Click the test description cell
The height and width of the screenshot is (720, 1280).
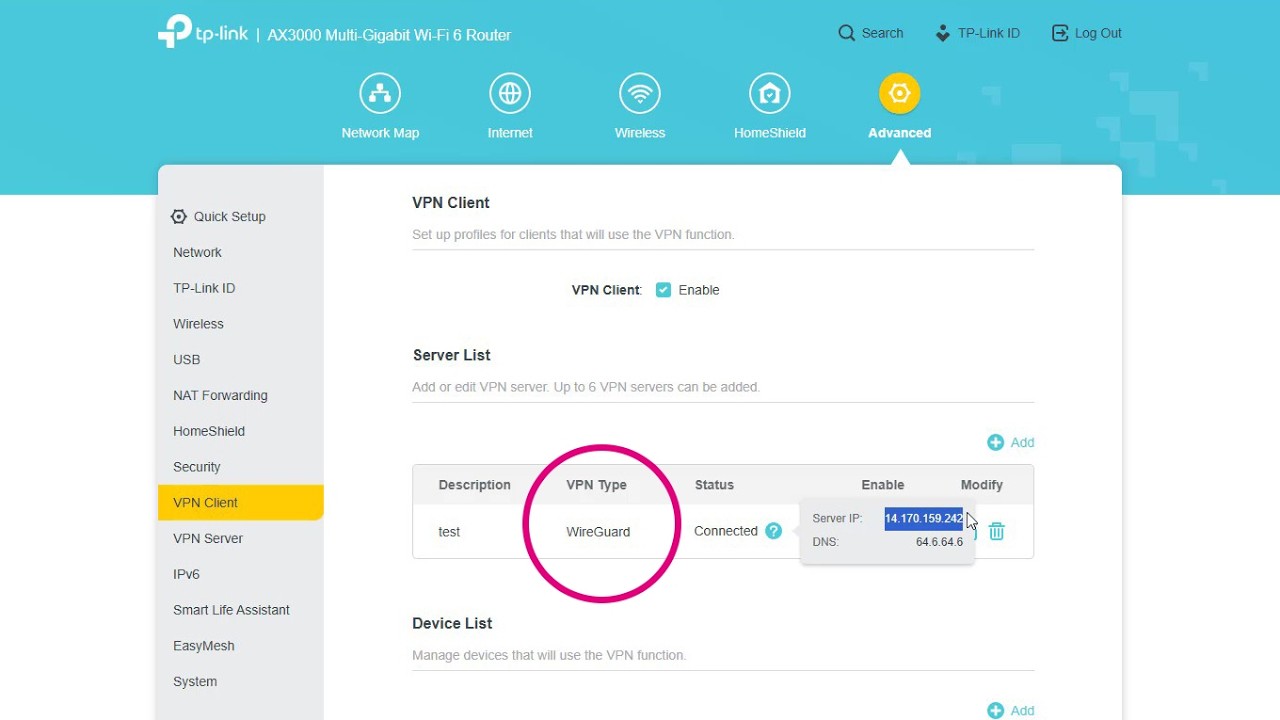(449, 532)
